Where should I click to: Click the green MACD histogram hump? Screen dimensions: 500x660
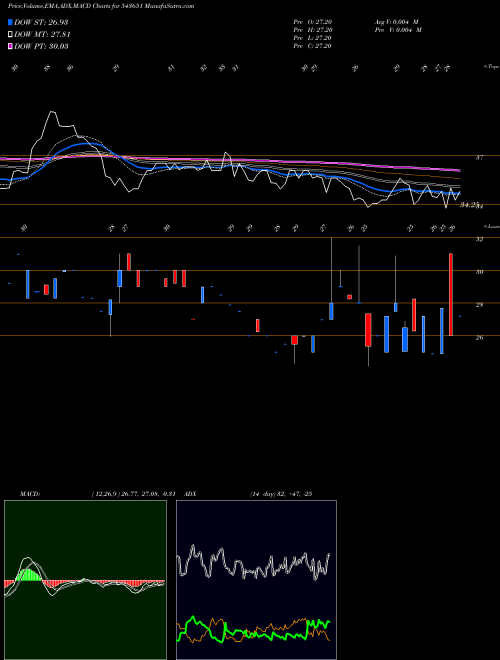pos(29,575)
